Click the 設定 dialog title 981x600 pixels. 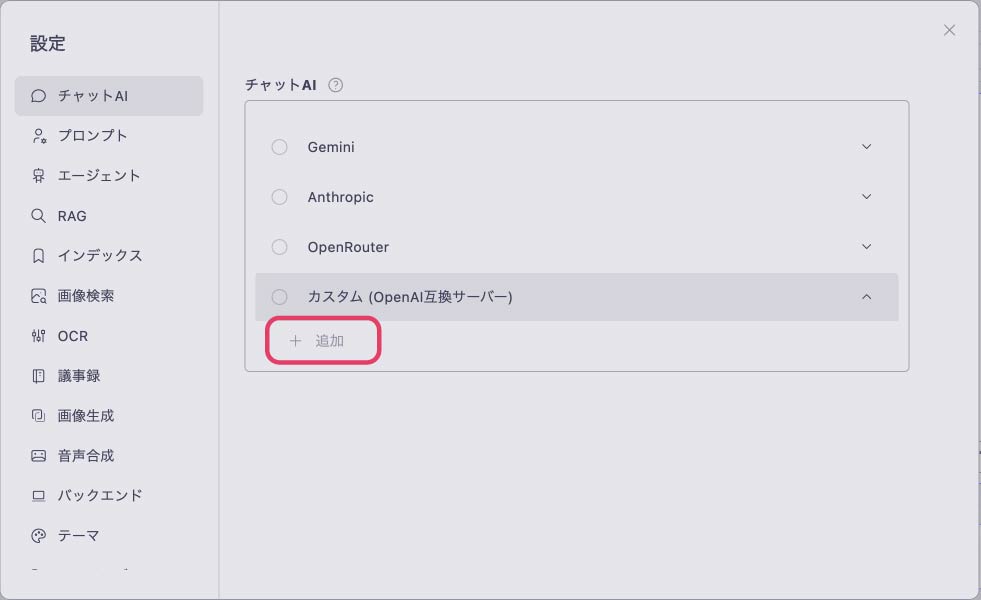pos(48,43)
